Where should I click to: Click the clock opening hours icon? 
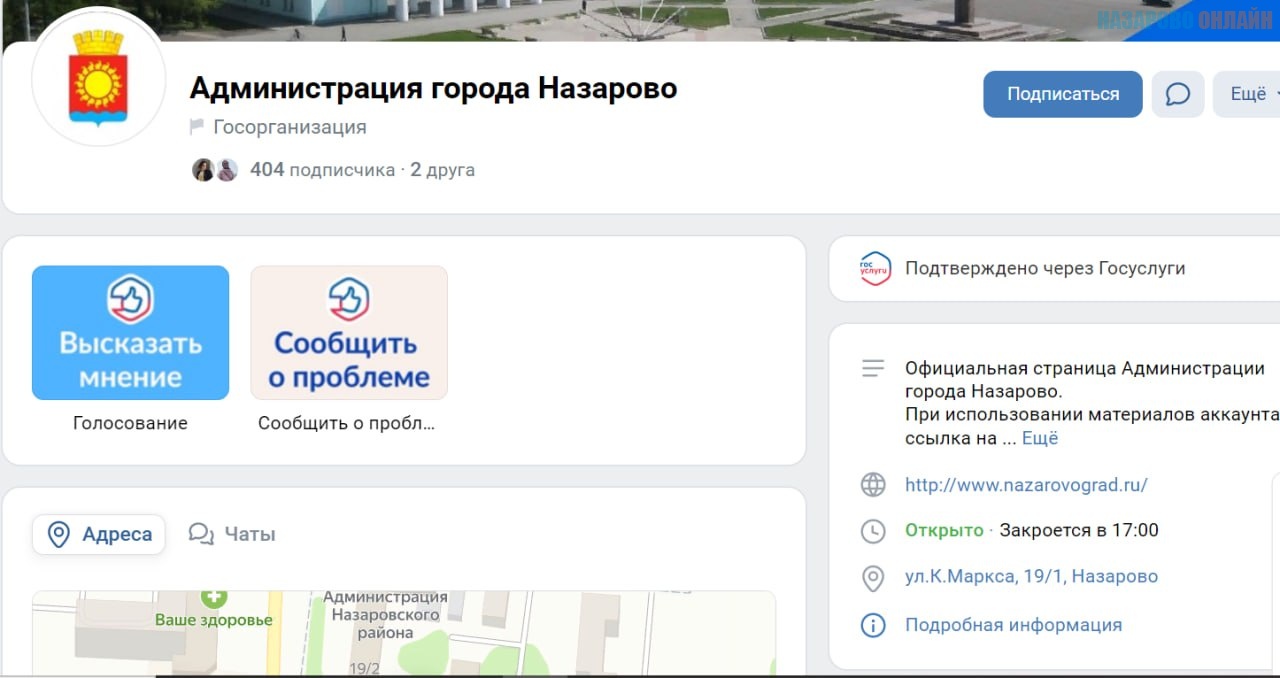873,531
